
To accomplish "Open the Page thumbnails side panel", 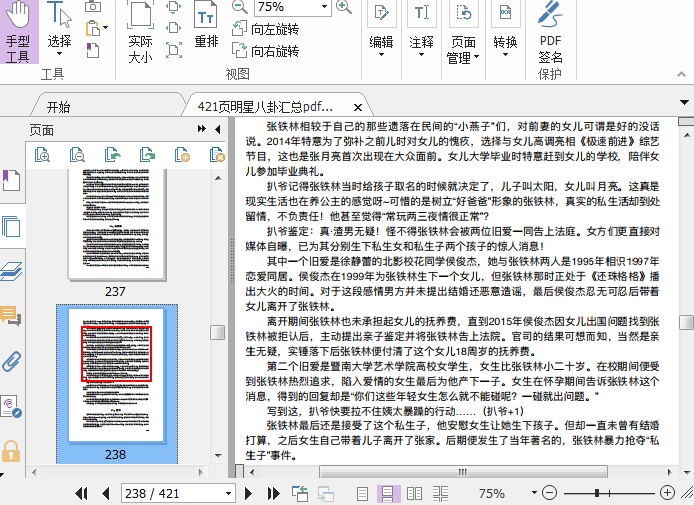I will 11,226.
